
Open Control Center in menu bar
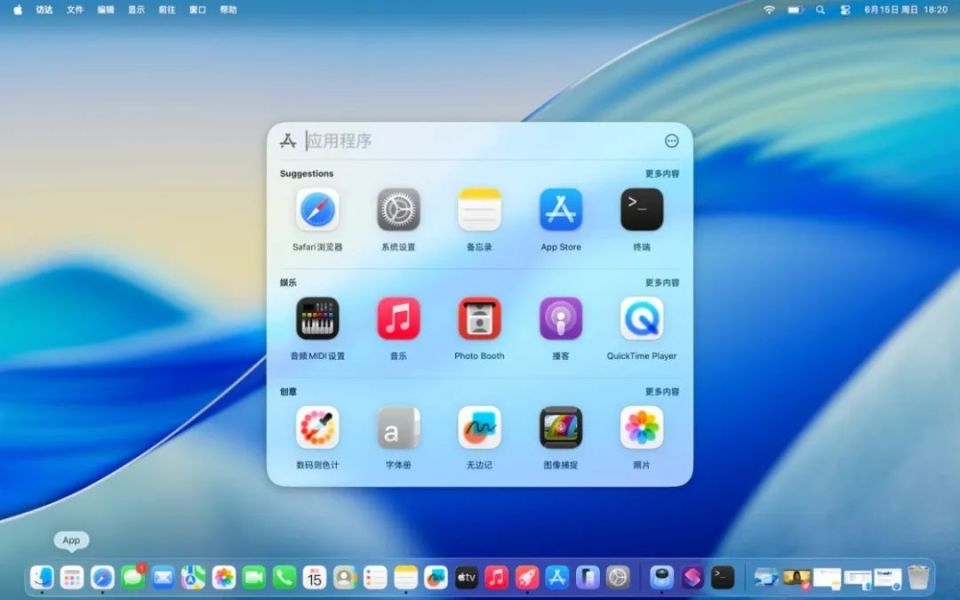846,10
